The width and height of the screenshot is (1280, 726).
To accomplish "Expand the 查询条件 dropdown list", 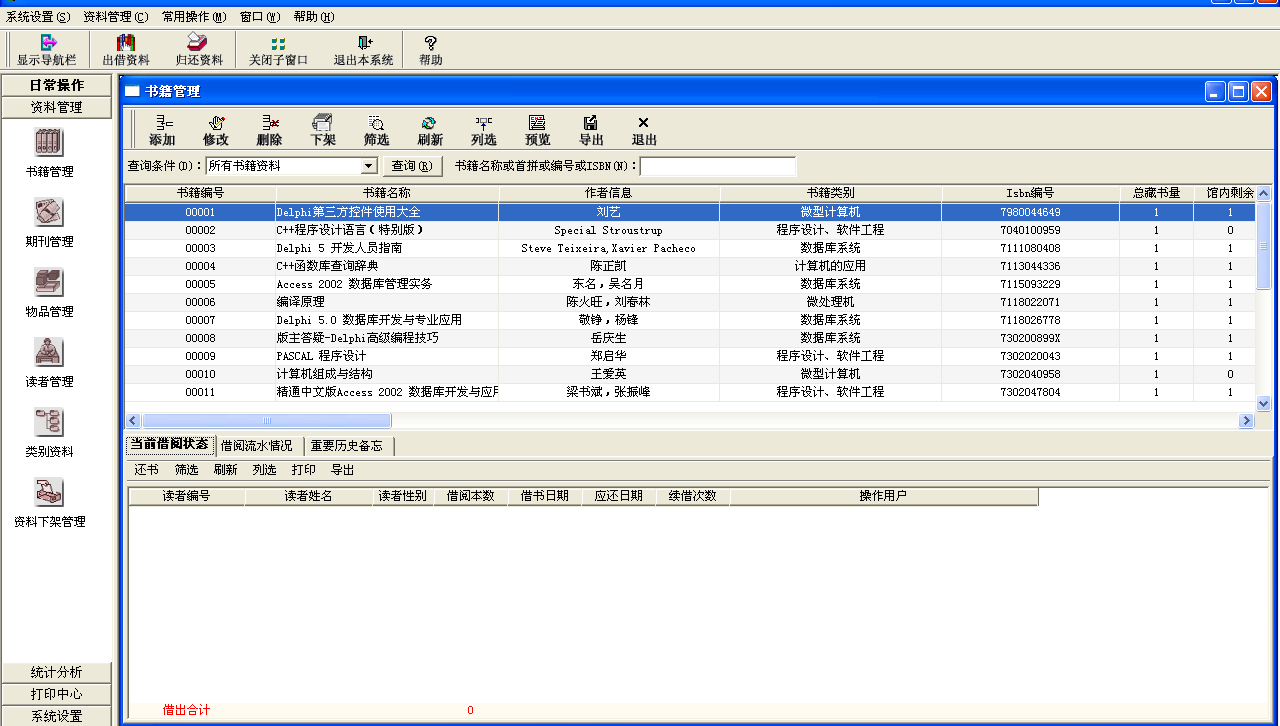I will 368,166.
